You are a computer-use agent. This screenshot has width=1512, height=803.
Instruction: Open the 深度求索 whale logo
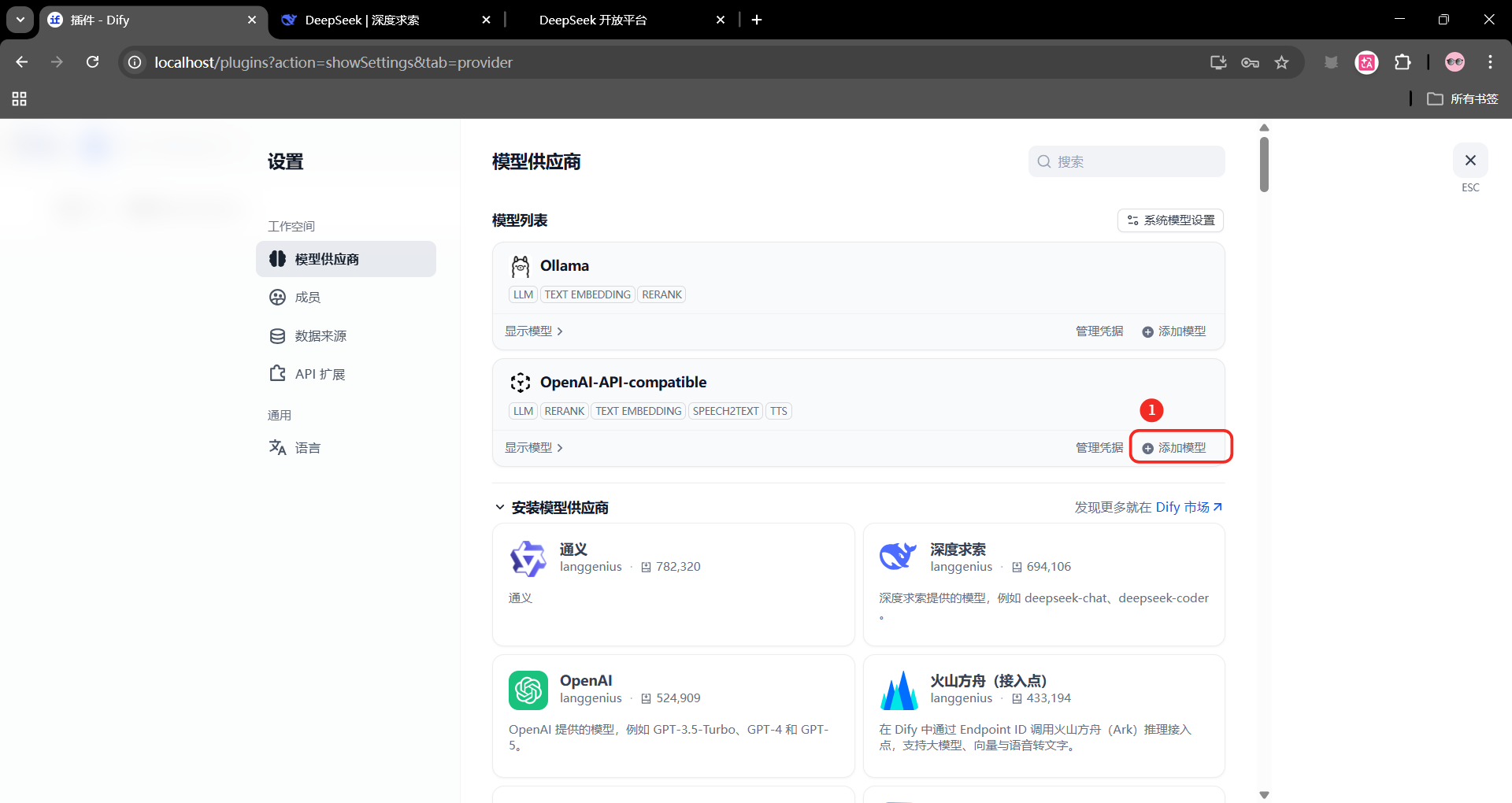(x=899, y=557)
